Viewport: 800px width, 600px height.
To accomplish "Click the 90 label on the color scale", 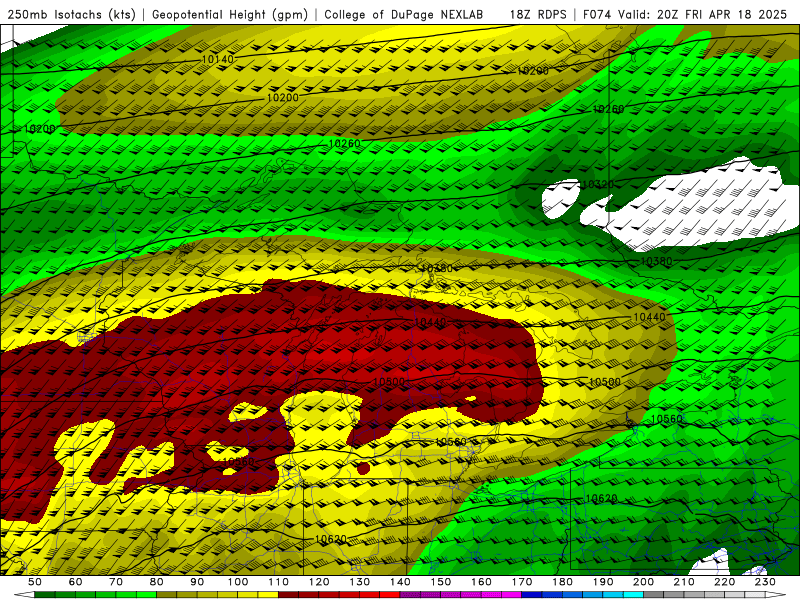I will coord(197,582).
